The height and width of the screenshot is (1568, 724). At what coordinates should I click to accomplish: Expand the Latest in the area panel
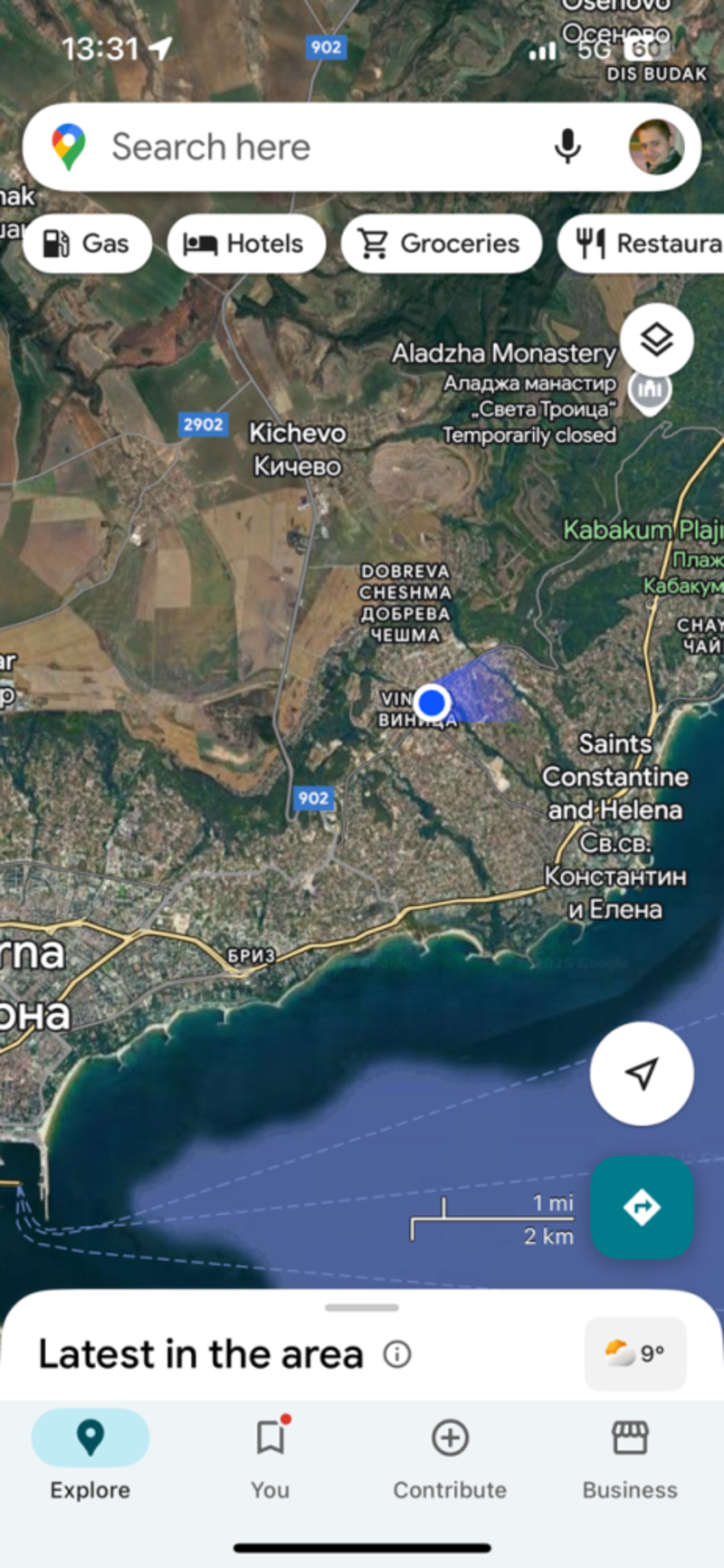pos(201,1354)
